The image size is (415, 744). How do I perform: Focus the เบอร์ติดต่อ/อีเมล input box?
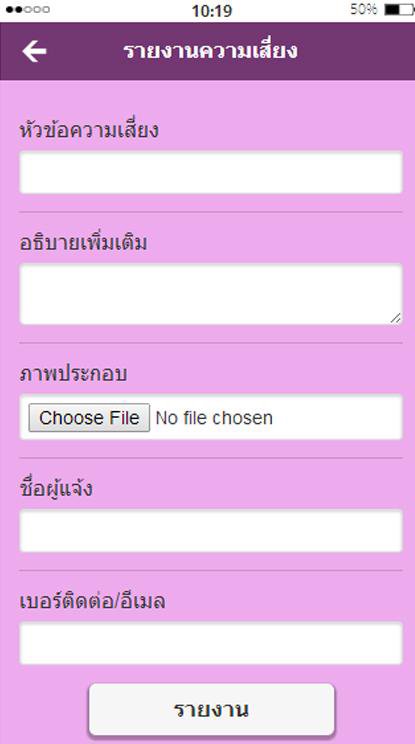click(211, 643)
